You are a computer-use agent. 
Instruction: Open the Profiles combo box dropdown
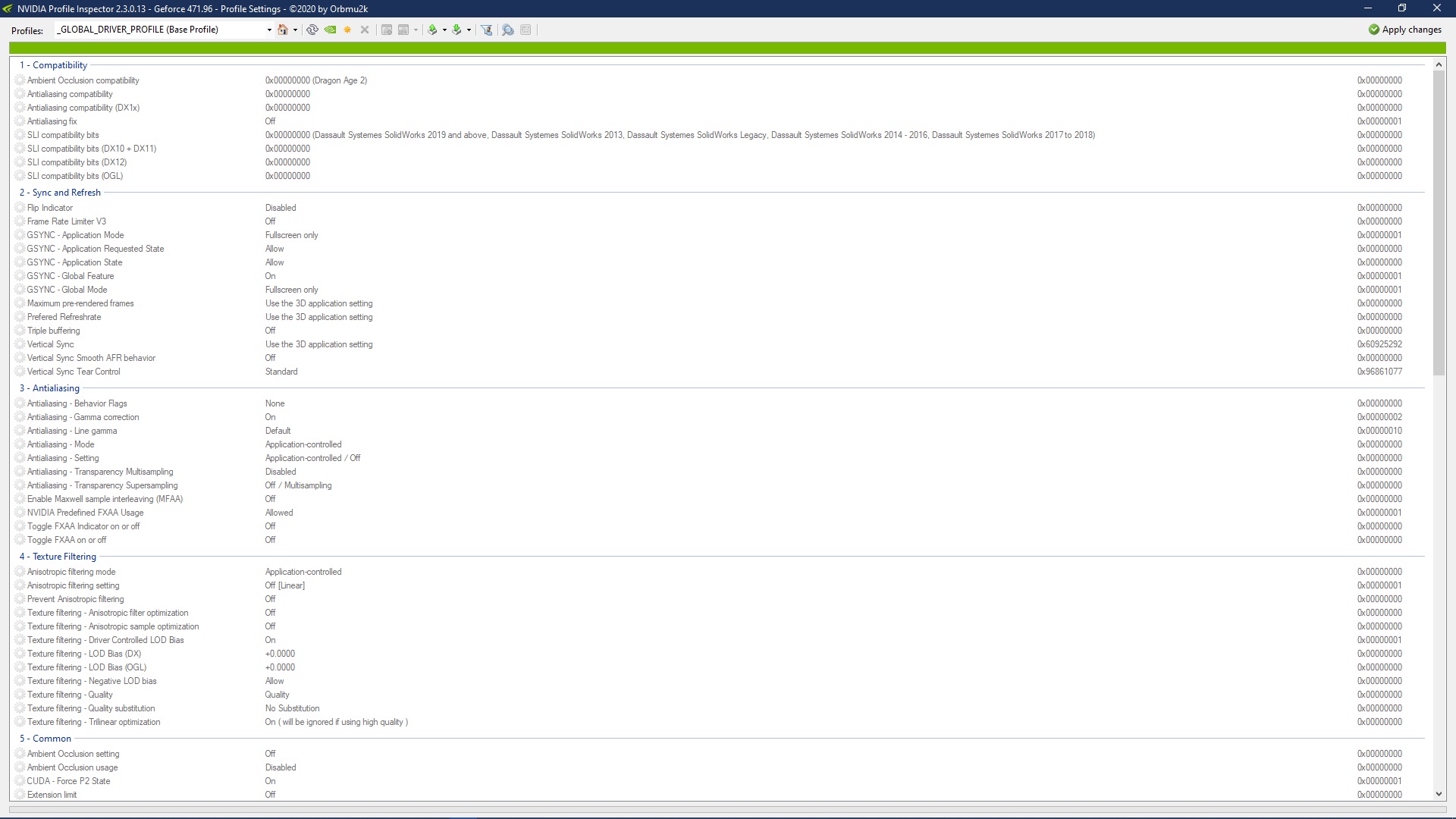[x=268, y=30]
